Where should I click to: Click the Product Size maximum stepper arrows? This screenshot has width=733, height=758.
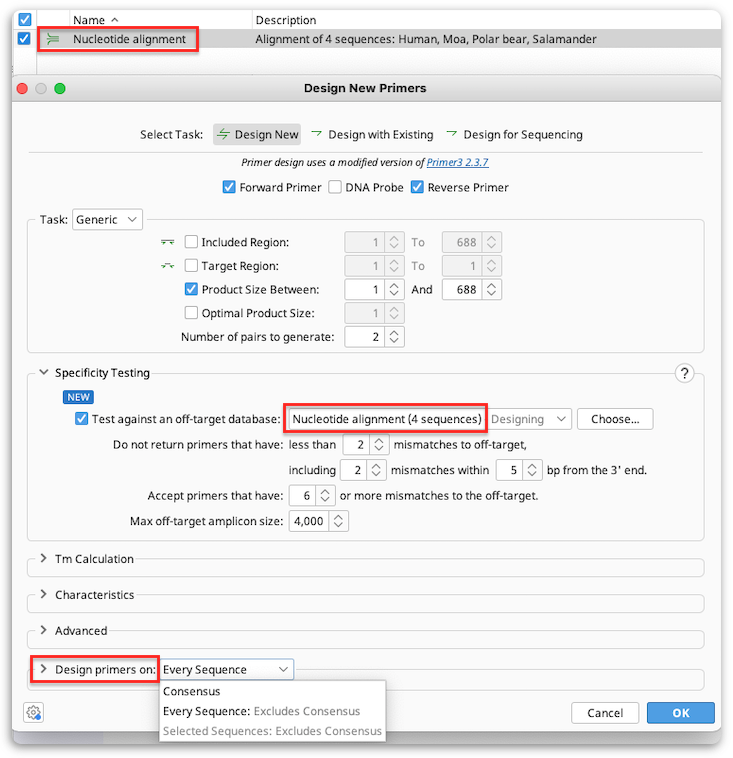coord(491,290)
